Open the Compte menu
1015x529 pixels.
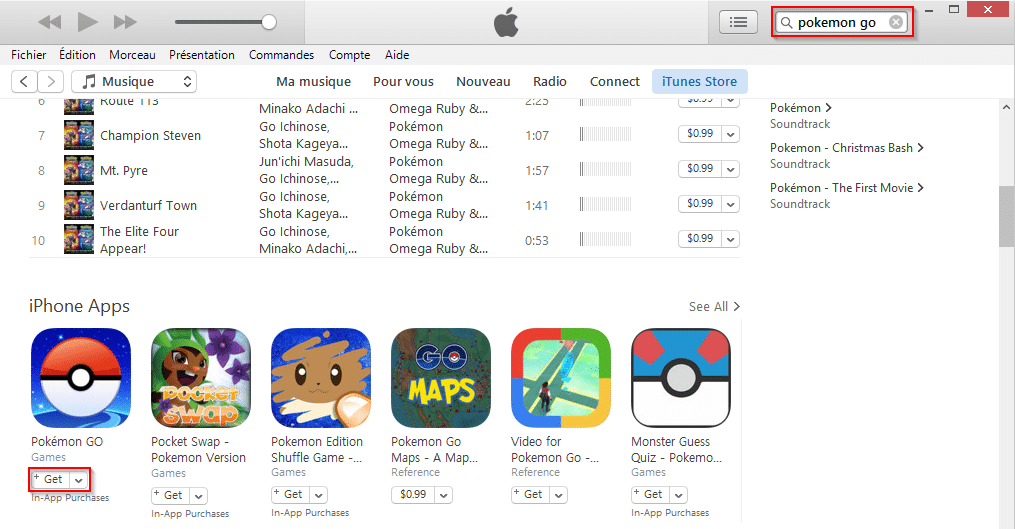click(350, 55)
